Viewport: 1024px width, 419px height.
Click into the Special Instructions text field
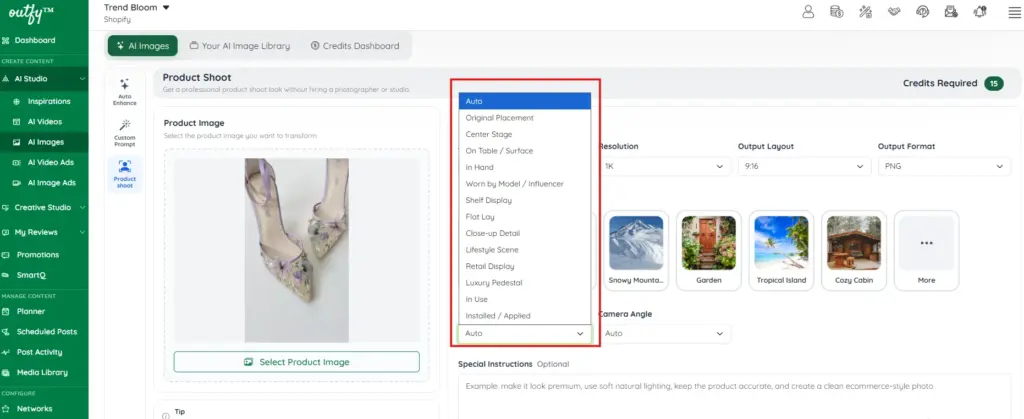tap(735, 397)
